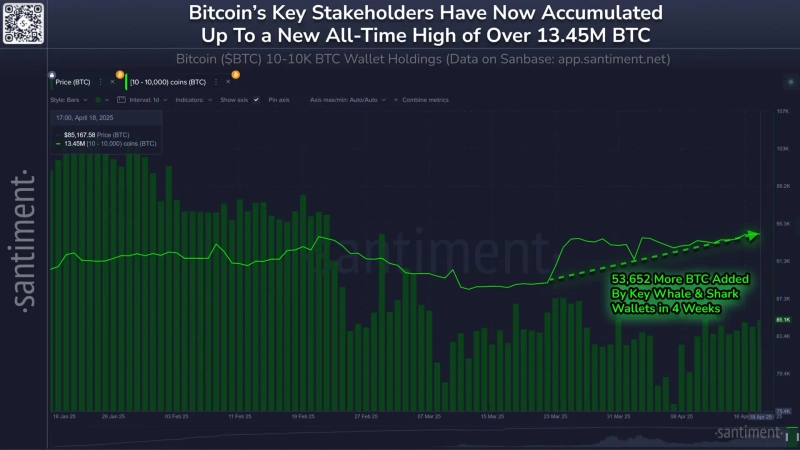
Task: Click the orange badge above Price (BTC) tab
Action: tap(119, 74)
